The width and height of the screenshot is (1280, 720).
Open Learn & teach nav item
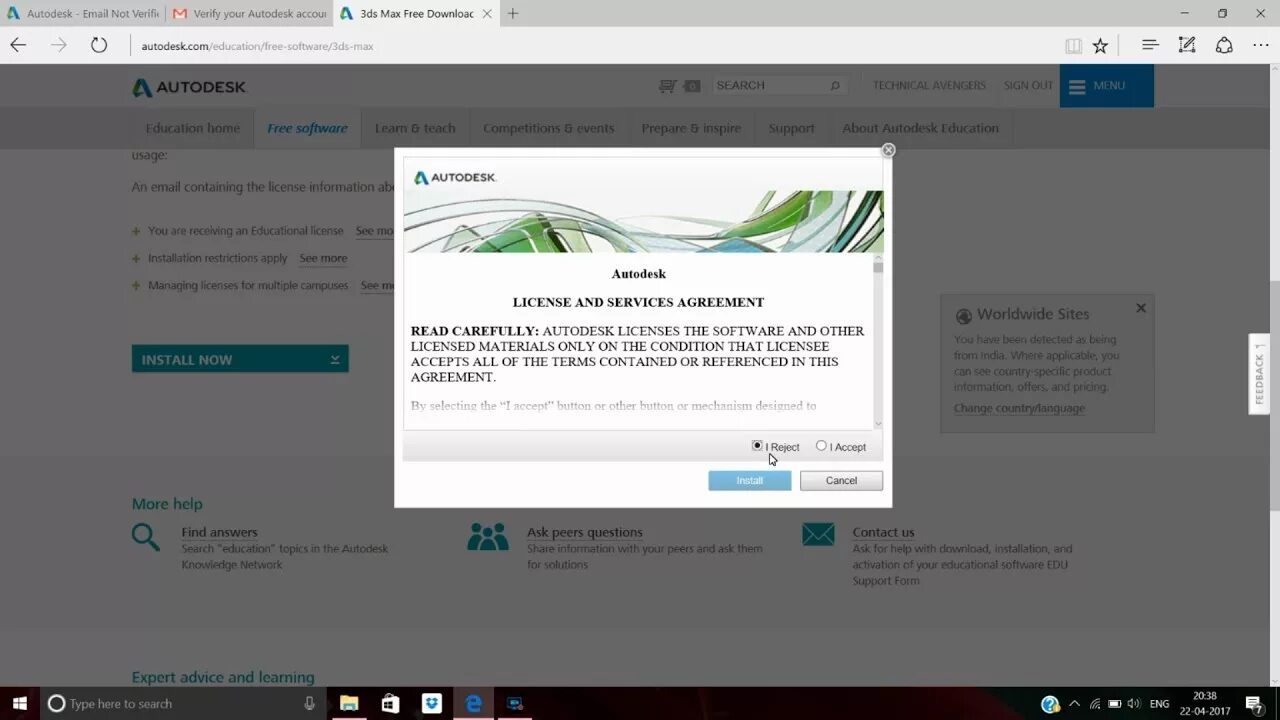pyautogui.click(x=415, y=128)
